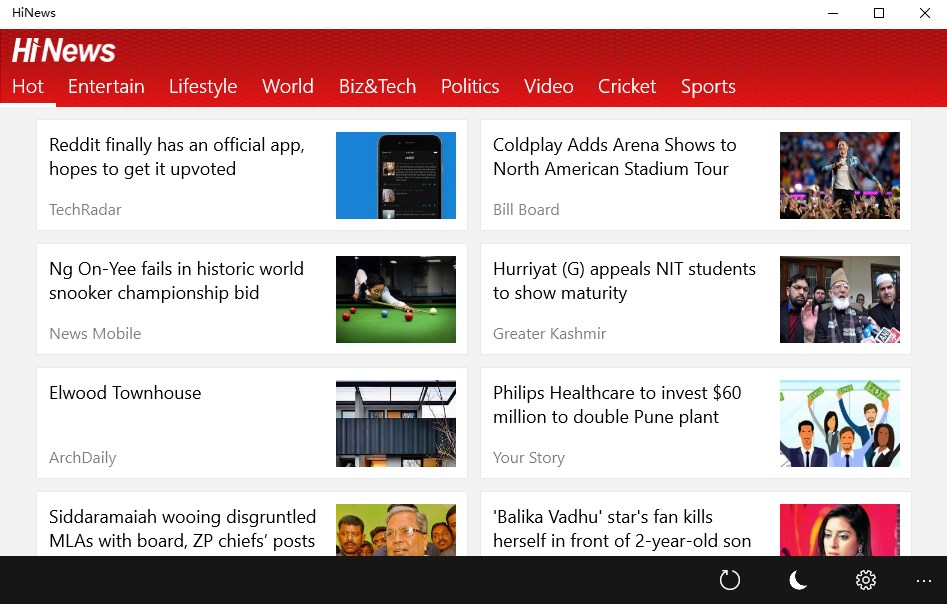Click the Hurriyat leaders photo thumbnail

tap(839, 300)
